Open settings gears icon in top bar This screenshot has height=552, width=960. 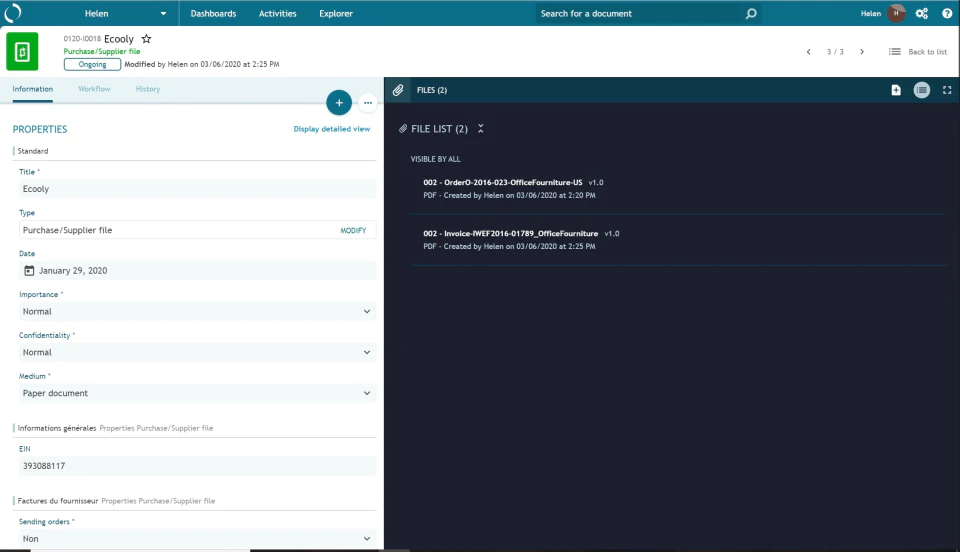tap(921, 13)
